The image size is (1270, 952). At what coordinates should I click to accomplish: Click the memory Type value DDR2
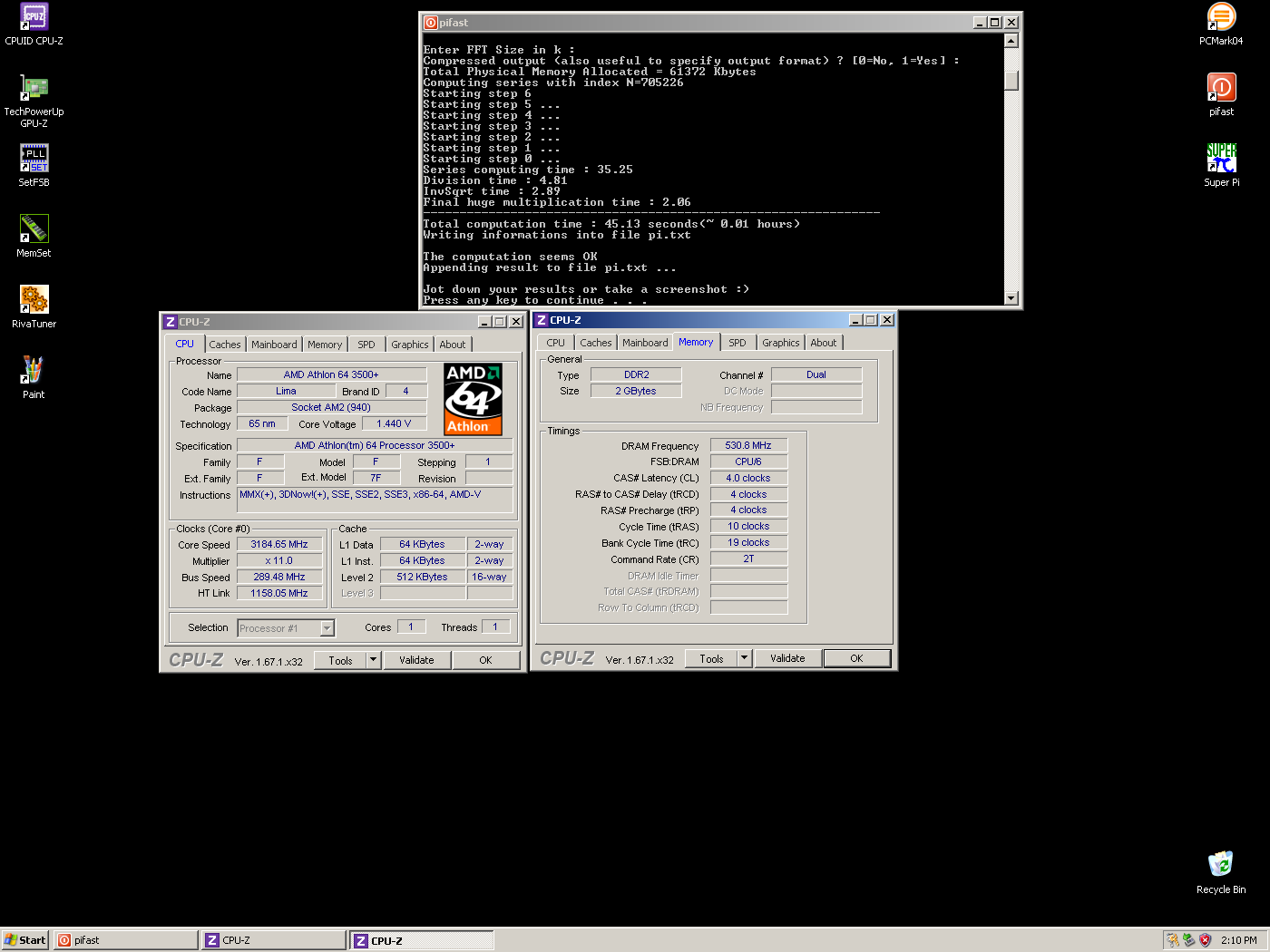click(x=636, y=374)
